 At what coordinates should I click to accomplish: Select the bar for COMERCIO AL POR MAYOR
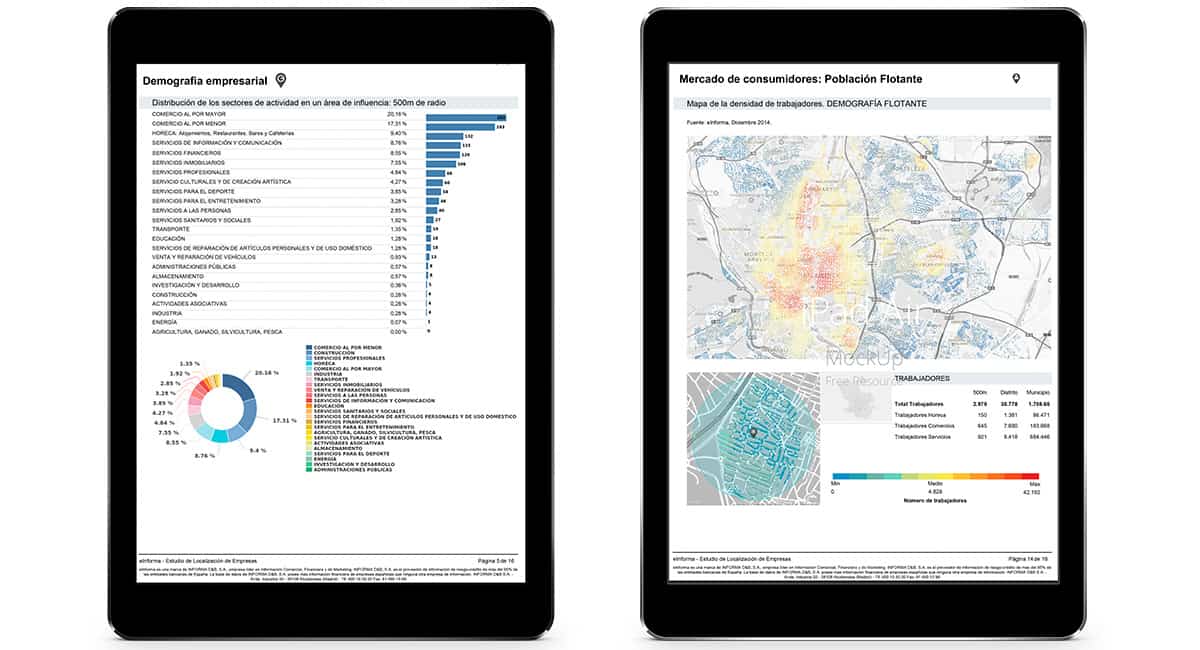[x=467, y=116]
